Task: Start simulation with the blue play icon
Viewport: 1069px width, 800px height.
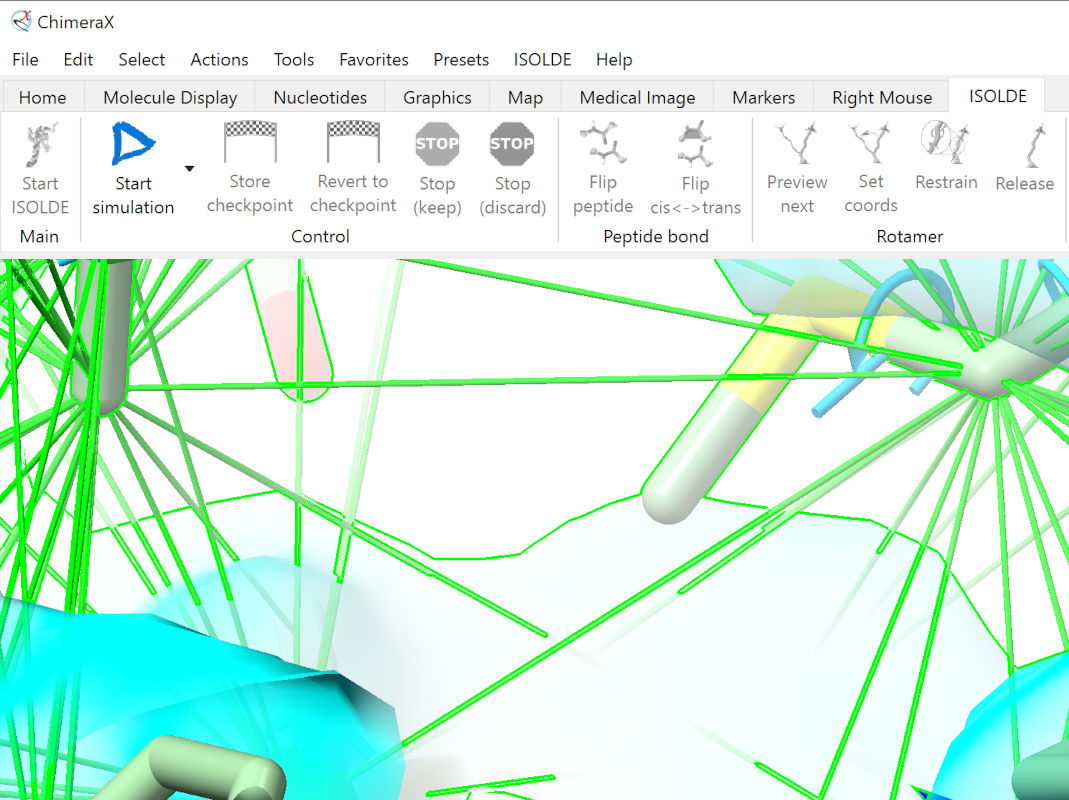Action: (133, 143)
